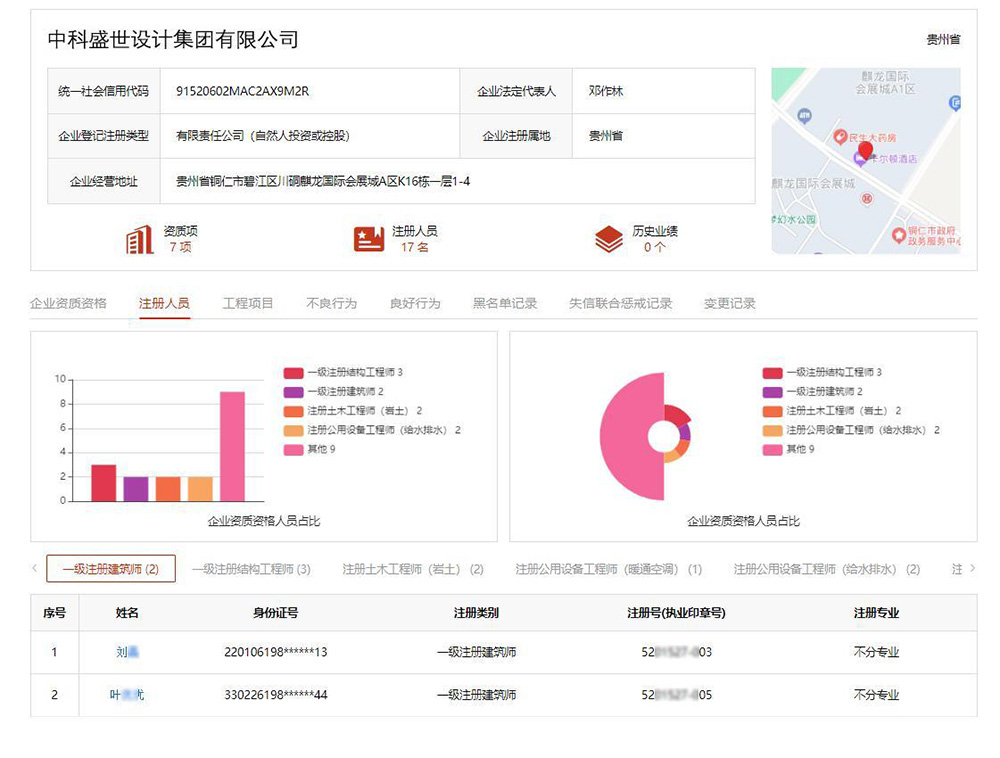Select the 一级注册结构工程师 (3) category tab
The image size is (1000, 758).
[251, 569]
